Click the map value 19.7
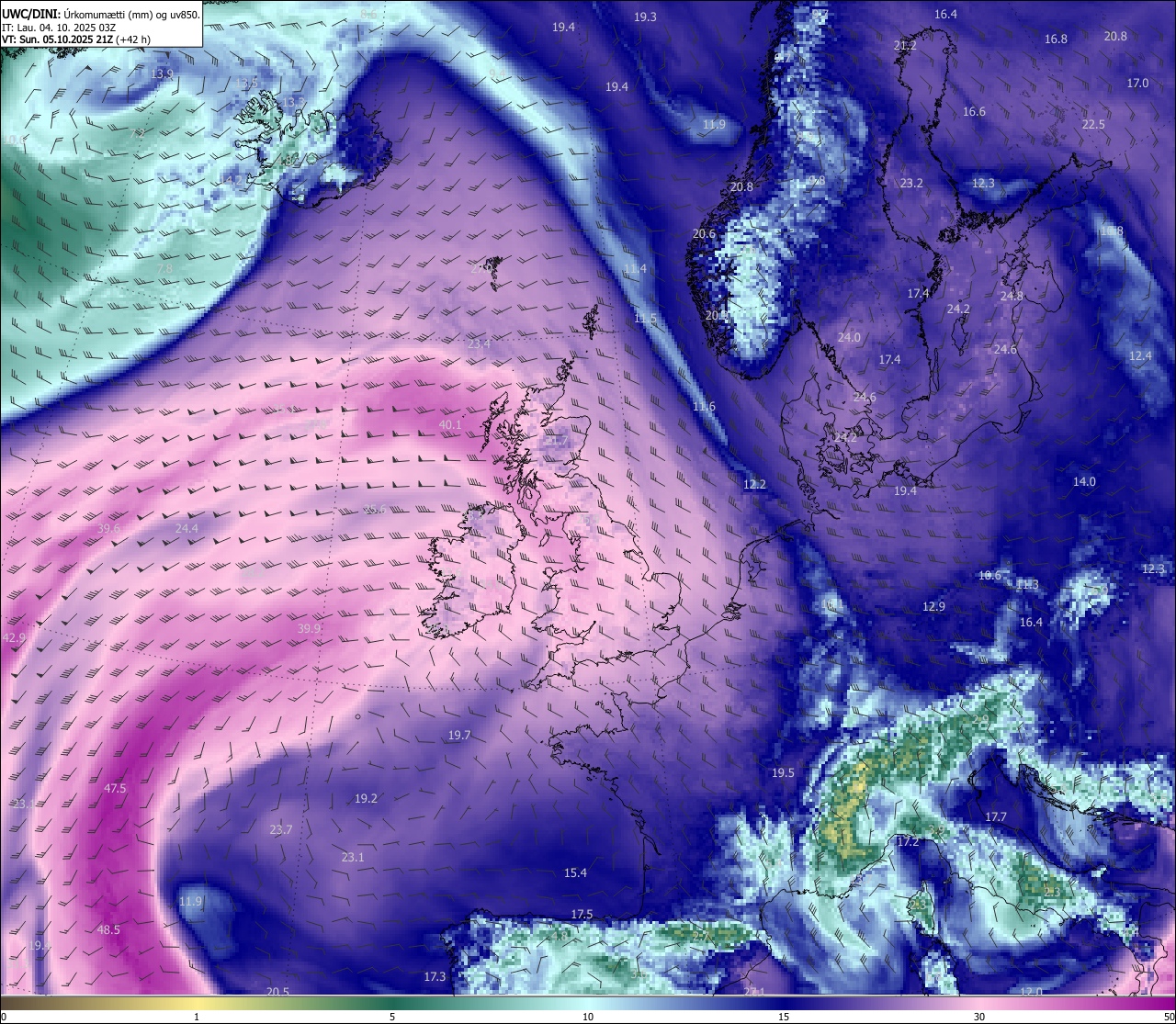This screenshot has width=1176, height=1024. point(459,735)
